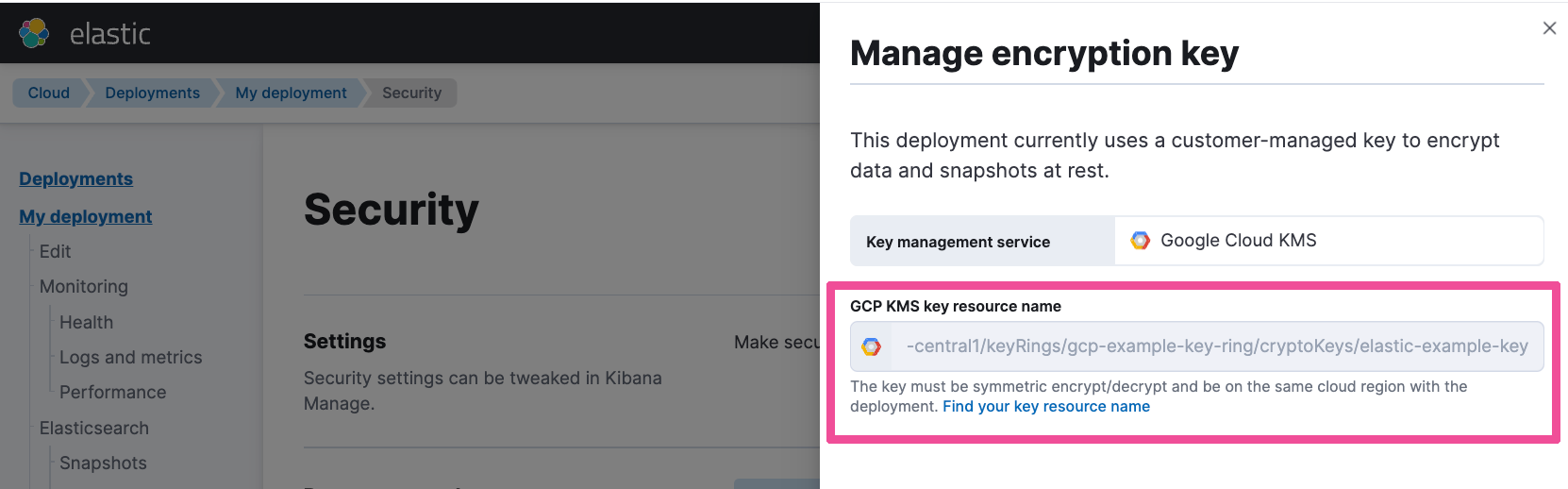Select the Security breadcrumb
Screen dimensions: 1568x489
tap(411, 93)
